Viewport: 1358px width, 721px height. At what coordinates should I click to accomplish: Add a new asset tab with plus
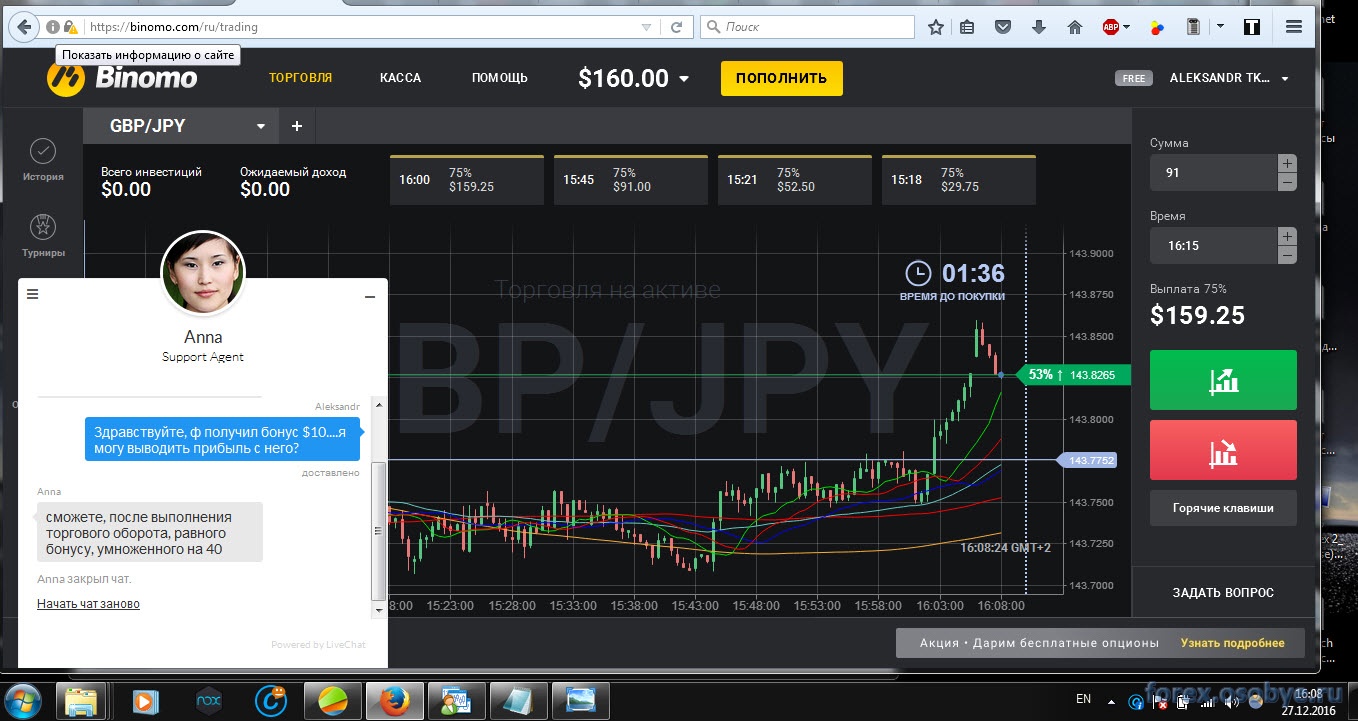[x=297, y=126]
